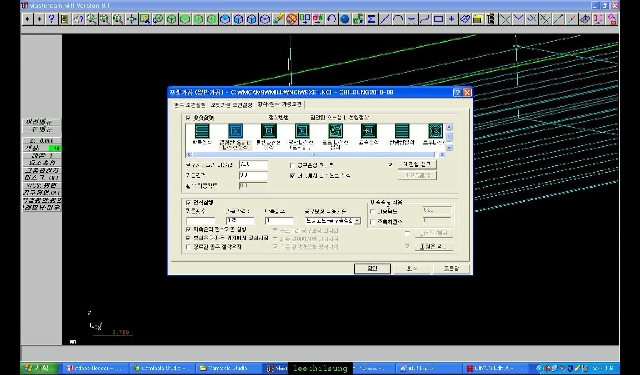
Task: Open Help with the blue question mark icon
Action: [51, 19]
